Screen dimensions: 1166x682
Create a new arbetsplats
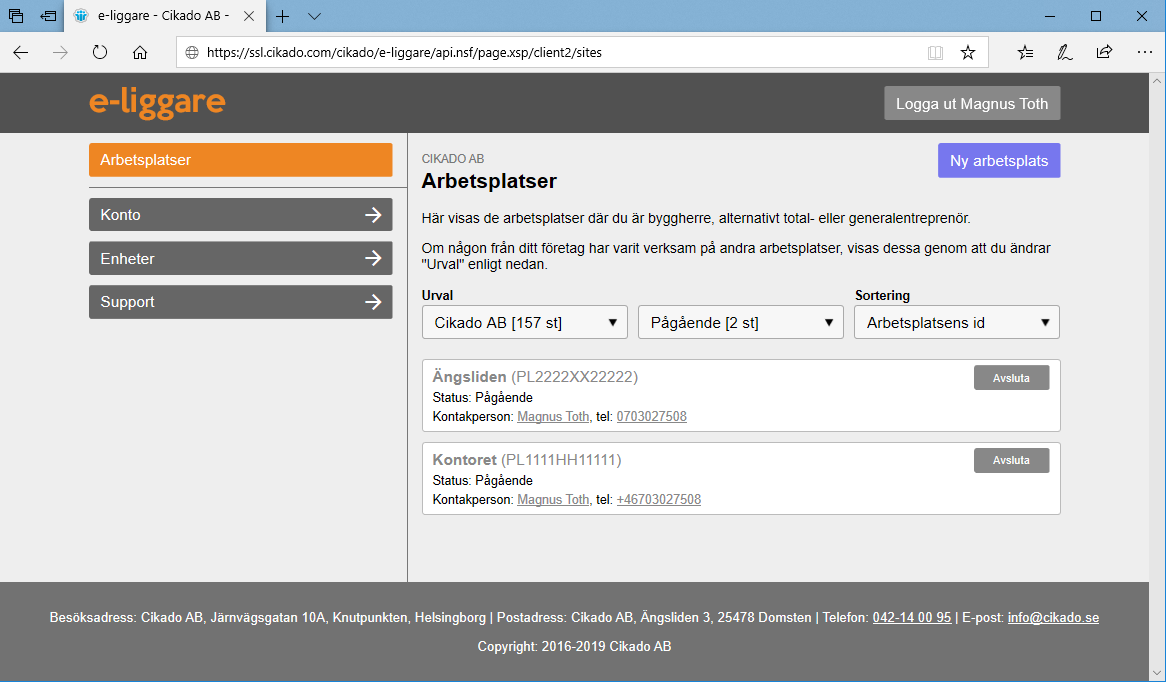click(999, 161)
